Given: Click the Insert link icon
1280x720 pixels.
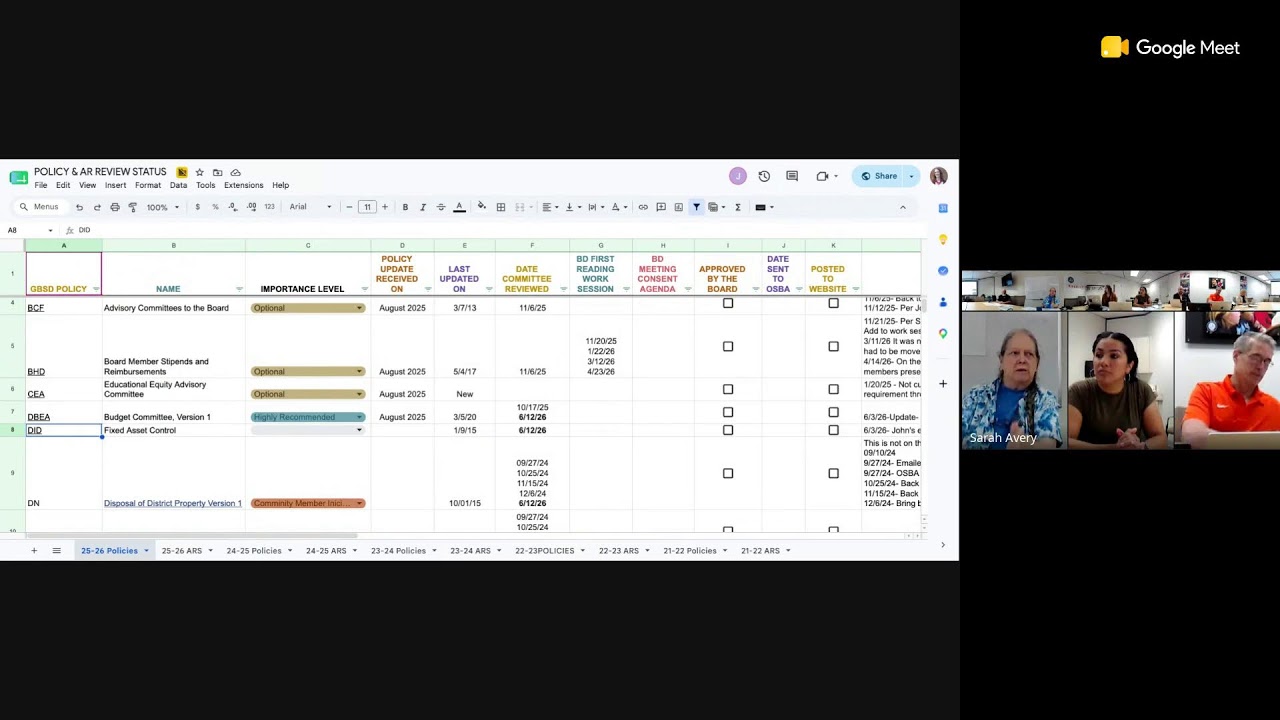Looking at the screenshot, I should pos(643,207).
